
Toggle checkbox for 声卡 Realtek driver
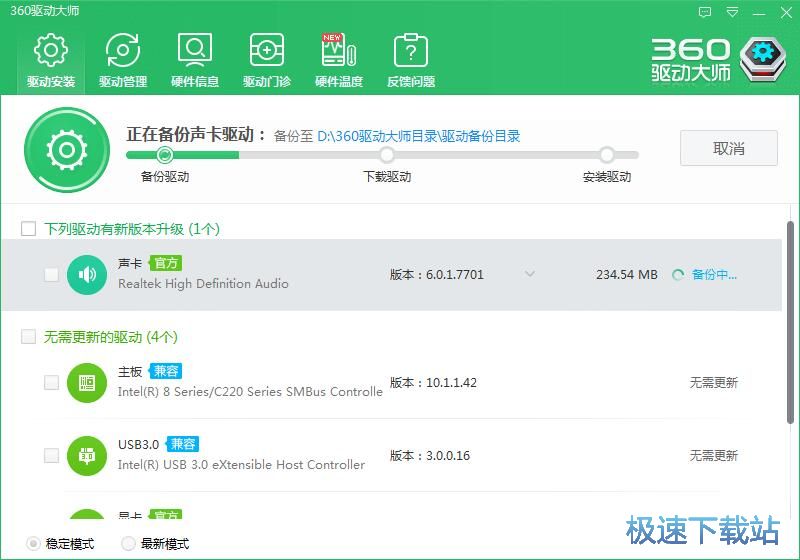point(51,275)
